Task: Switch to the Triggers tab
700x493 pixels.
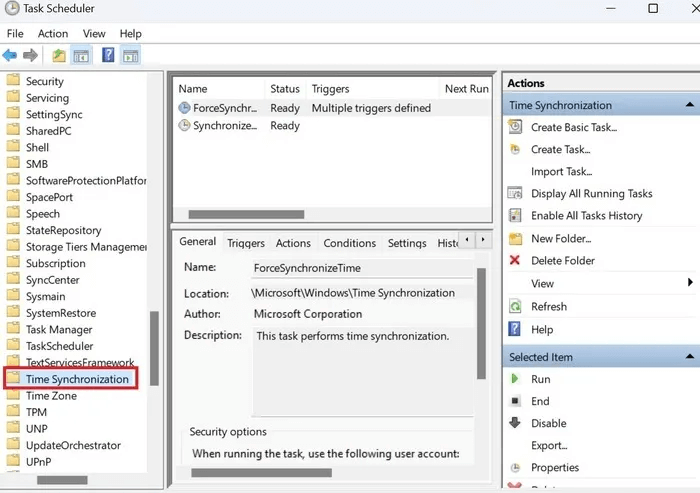Action: [x=246, y=243]
